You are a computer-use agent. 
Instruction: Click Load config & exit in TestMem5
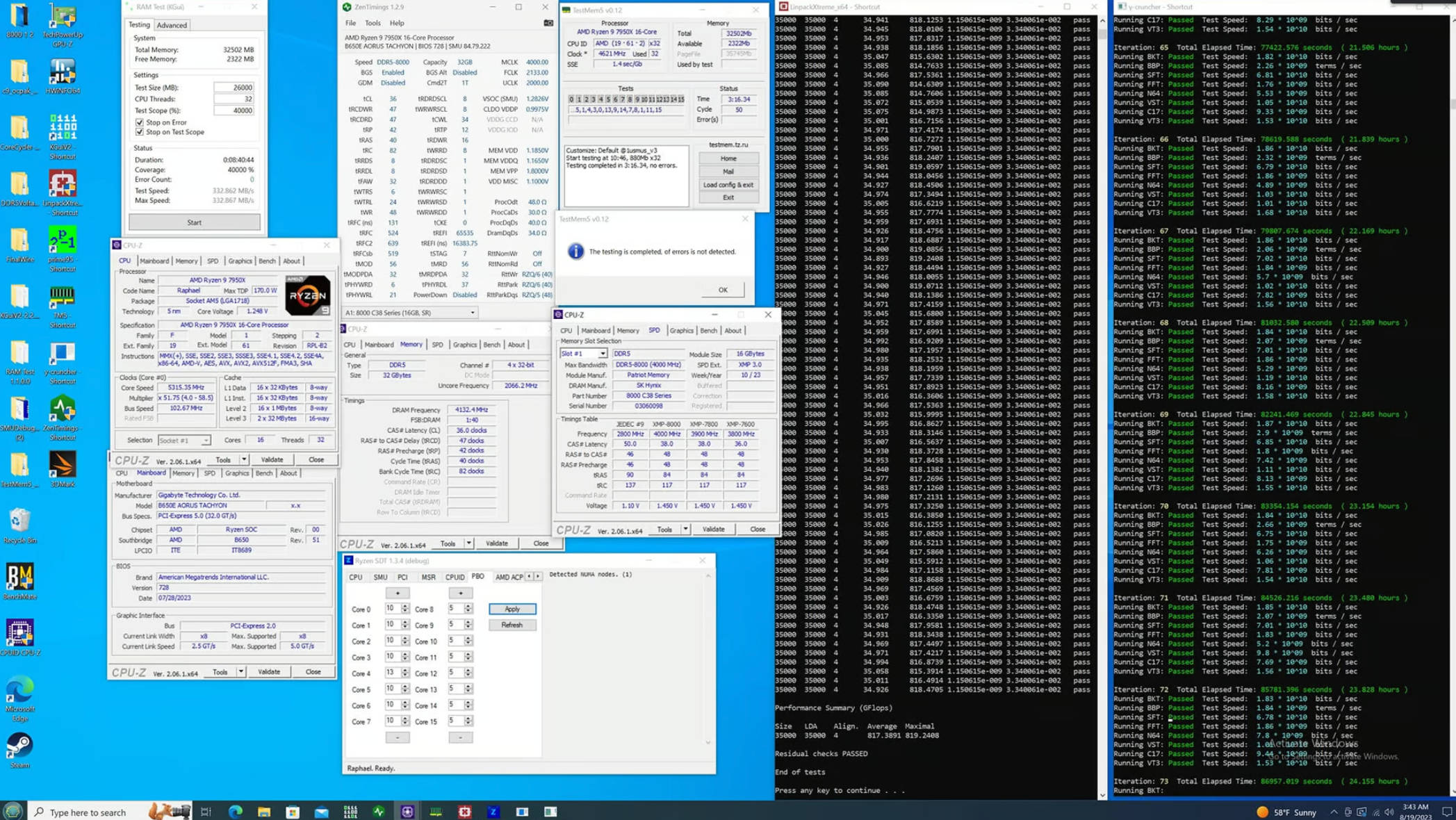(x=728, y=185)
